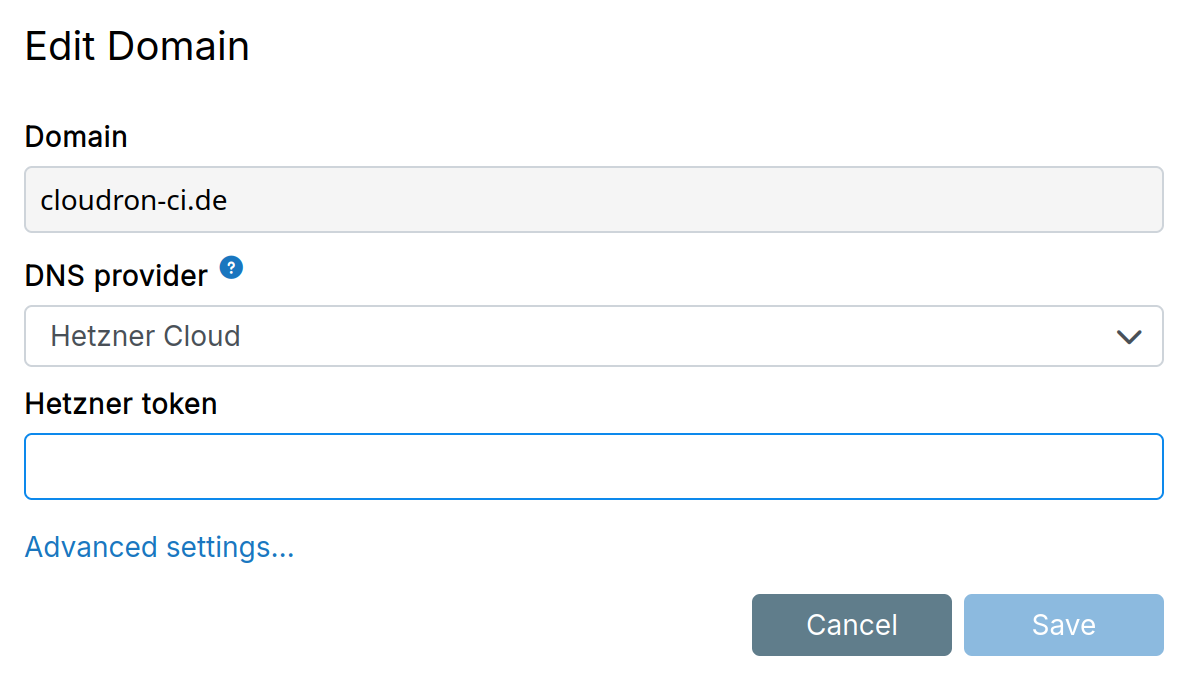Expand Advanced settings
The height and width of the screenshot is (676, 1185).
tap(159, 547)
